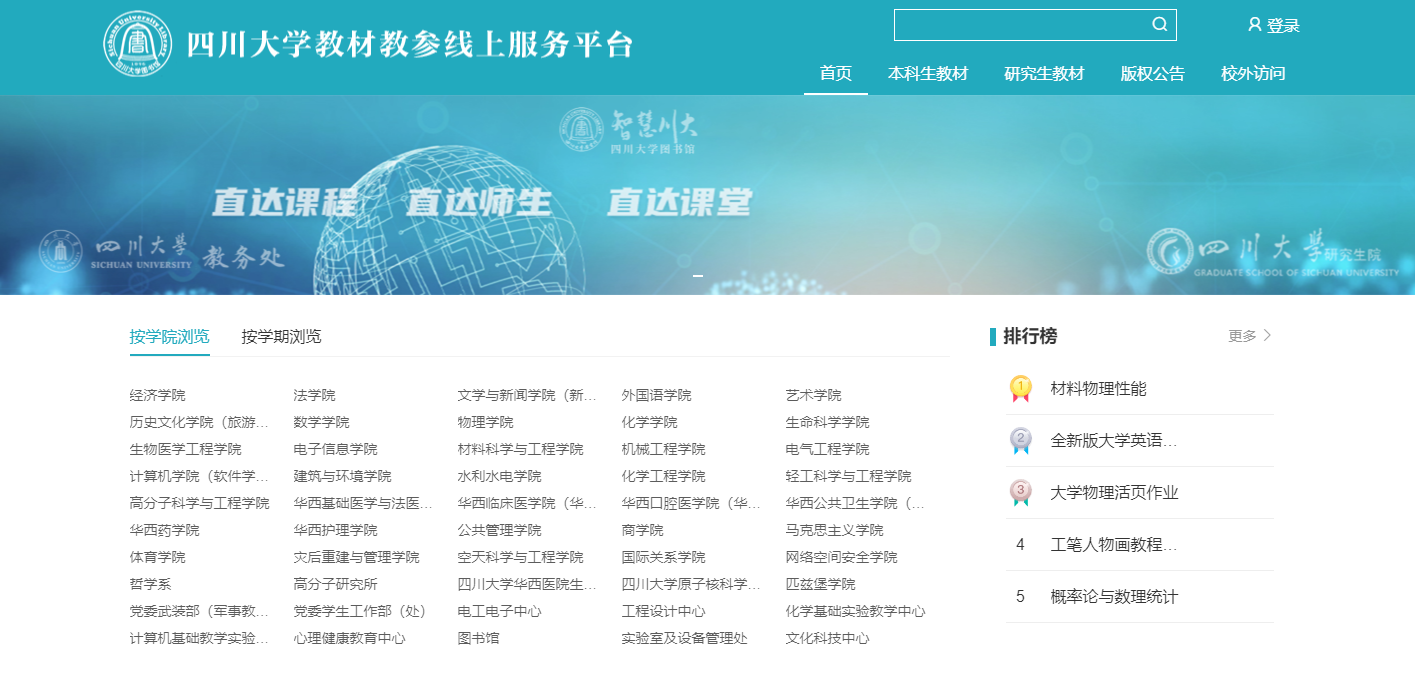The width and height of the screenshot is (1415, 688).
Task: Select 经济学院 in the college list
Action: [x=158, y=396]
